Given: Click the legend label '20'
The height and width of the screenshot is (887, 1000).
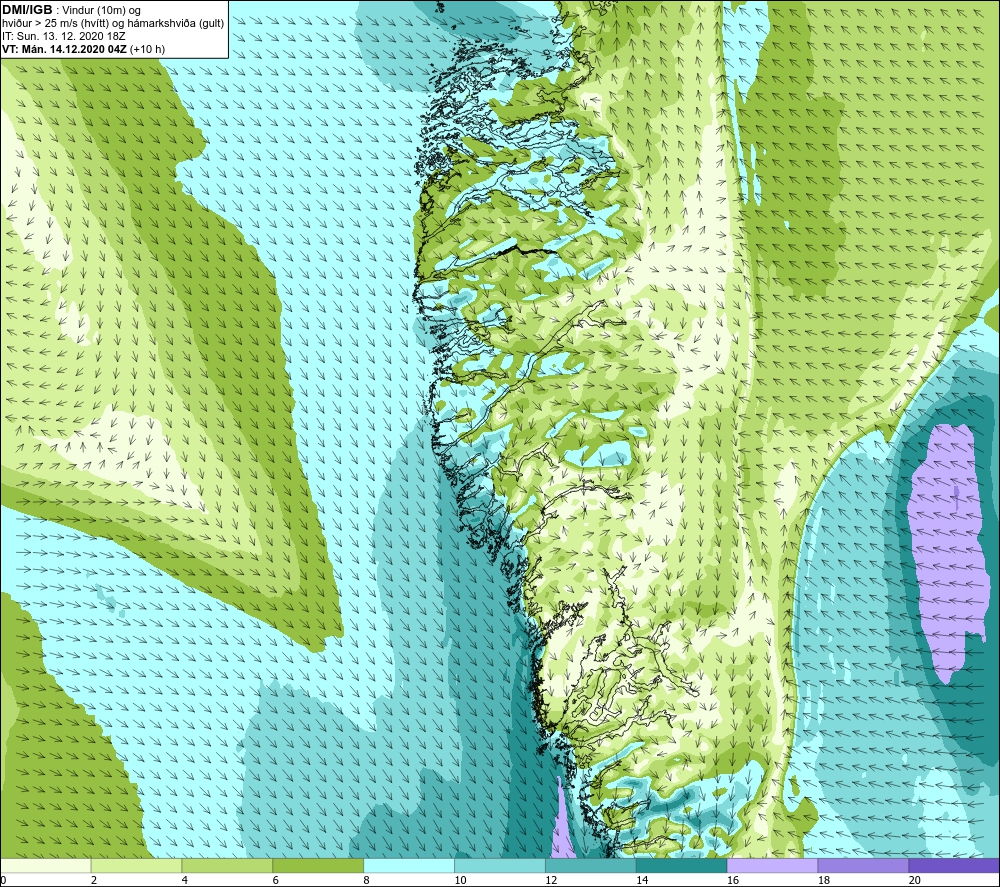Looking at the screenshot, I should point(915,880).
